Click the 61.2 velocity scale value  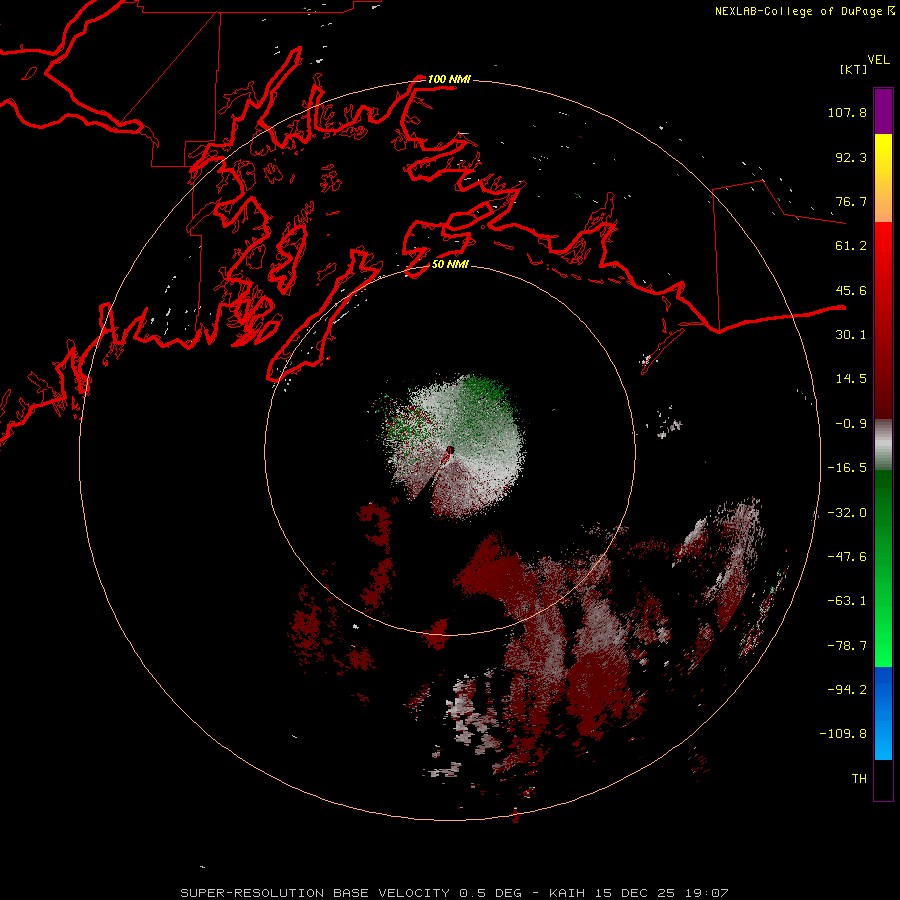click(851, 246)
